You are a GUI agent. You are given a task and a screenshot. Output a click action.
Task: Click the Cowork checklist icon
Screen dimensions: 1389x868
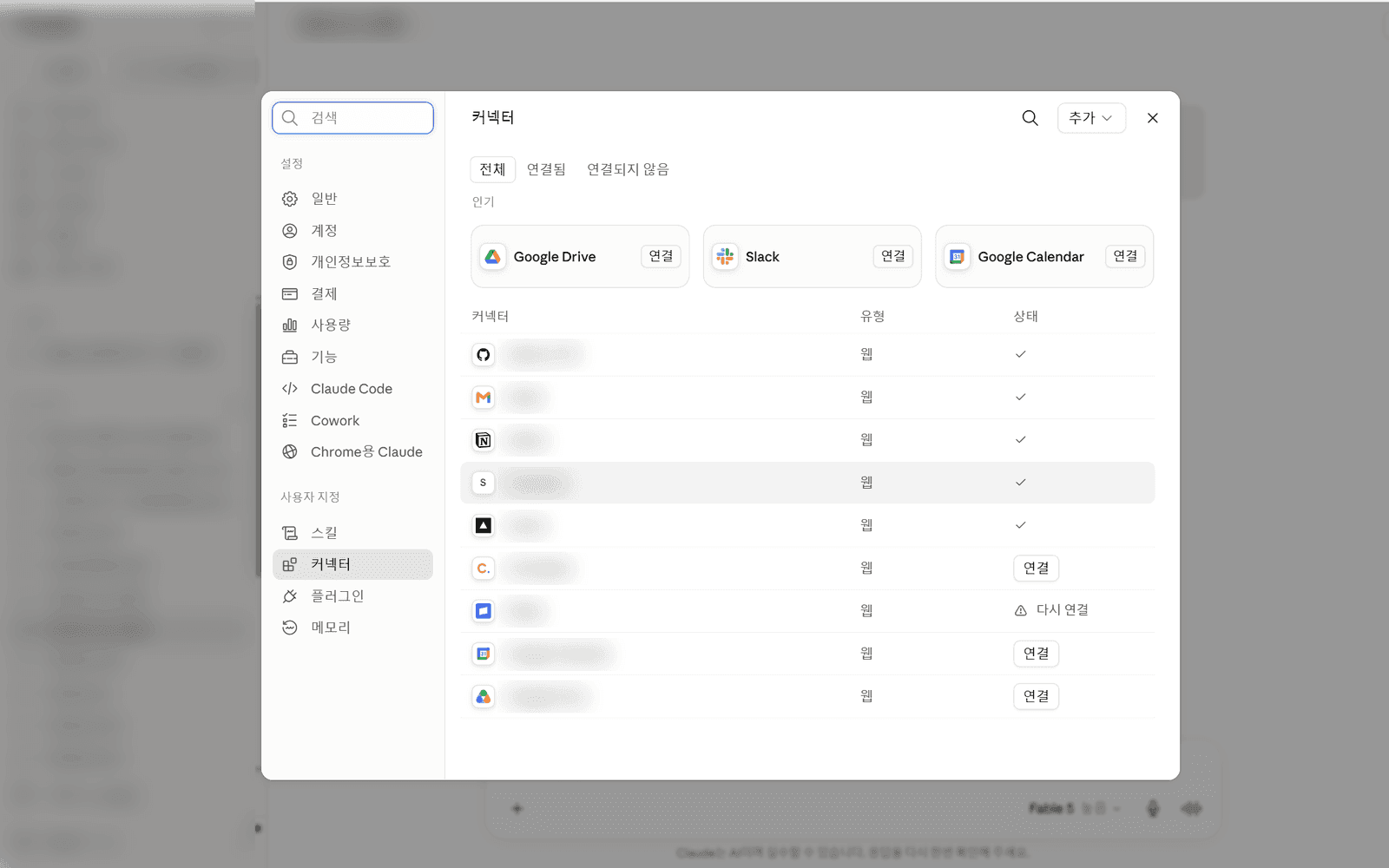tap(290, 421)
